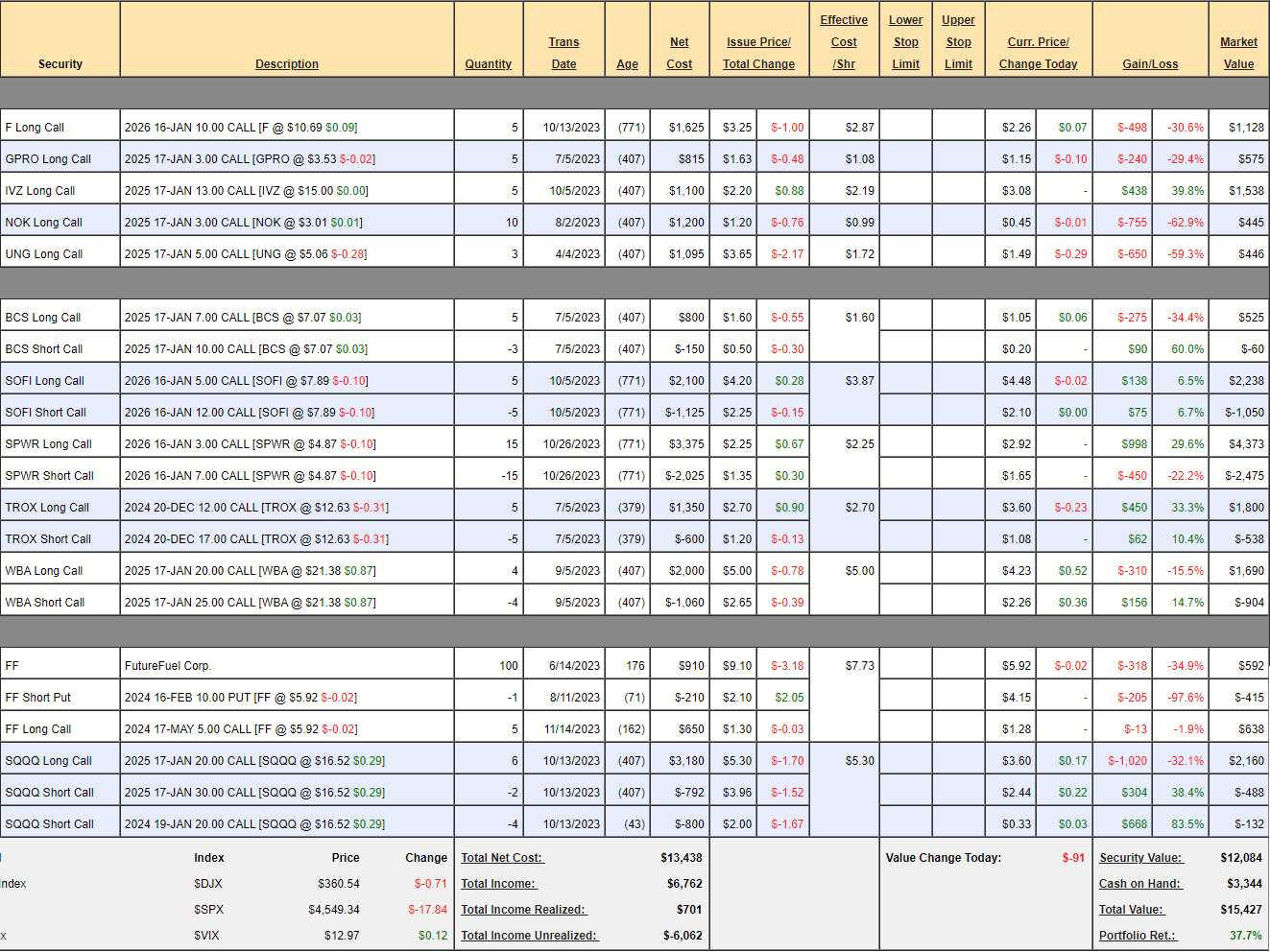
Task: Click the Cash on Hand label
Action: [x=1140, y=884]
